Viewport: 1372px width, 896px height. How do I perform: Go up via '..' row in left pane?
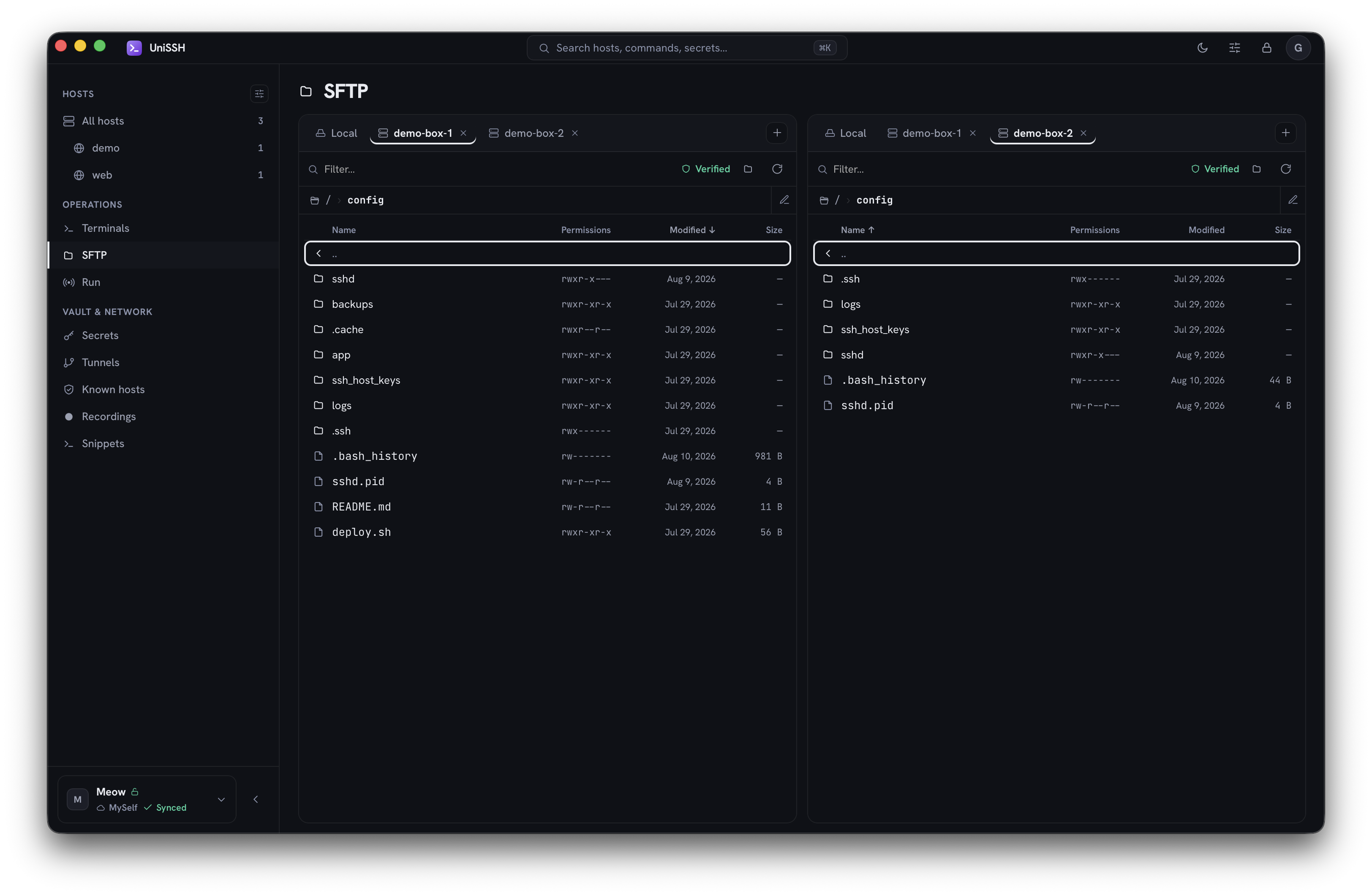coord(547,253)
